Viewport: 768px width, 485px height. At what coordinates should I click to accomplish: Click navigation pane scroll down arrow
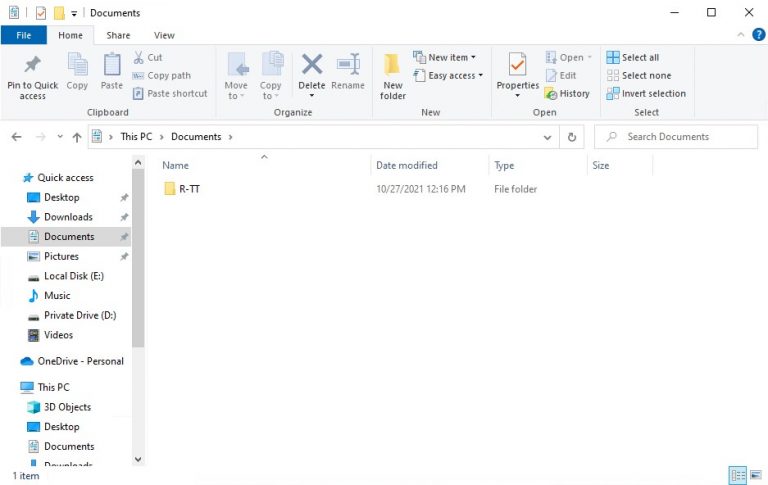click(x=138, y=459)
